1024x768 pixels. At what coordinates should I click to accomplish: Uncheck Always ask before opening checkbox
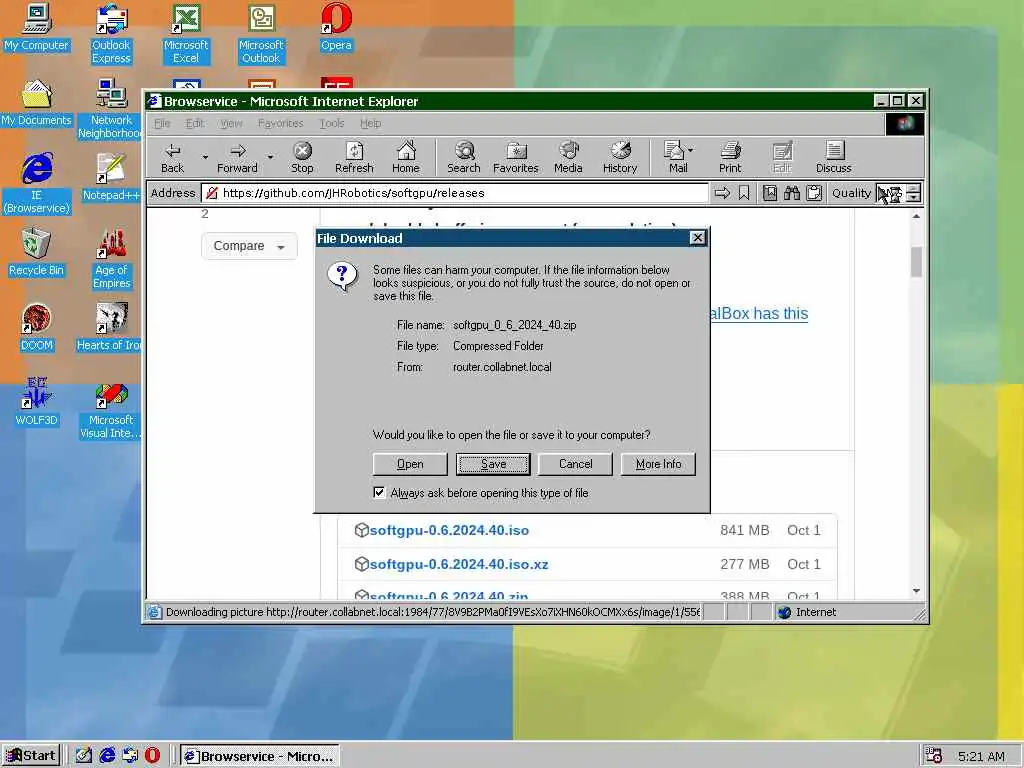click(x=379, y=492)
